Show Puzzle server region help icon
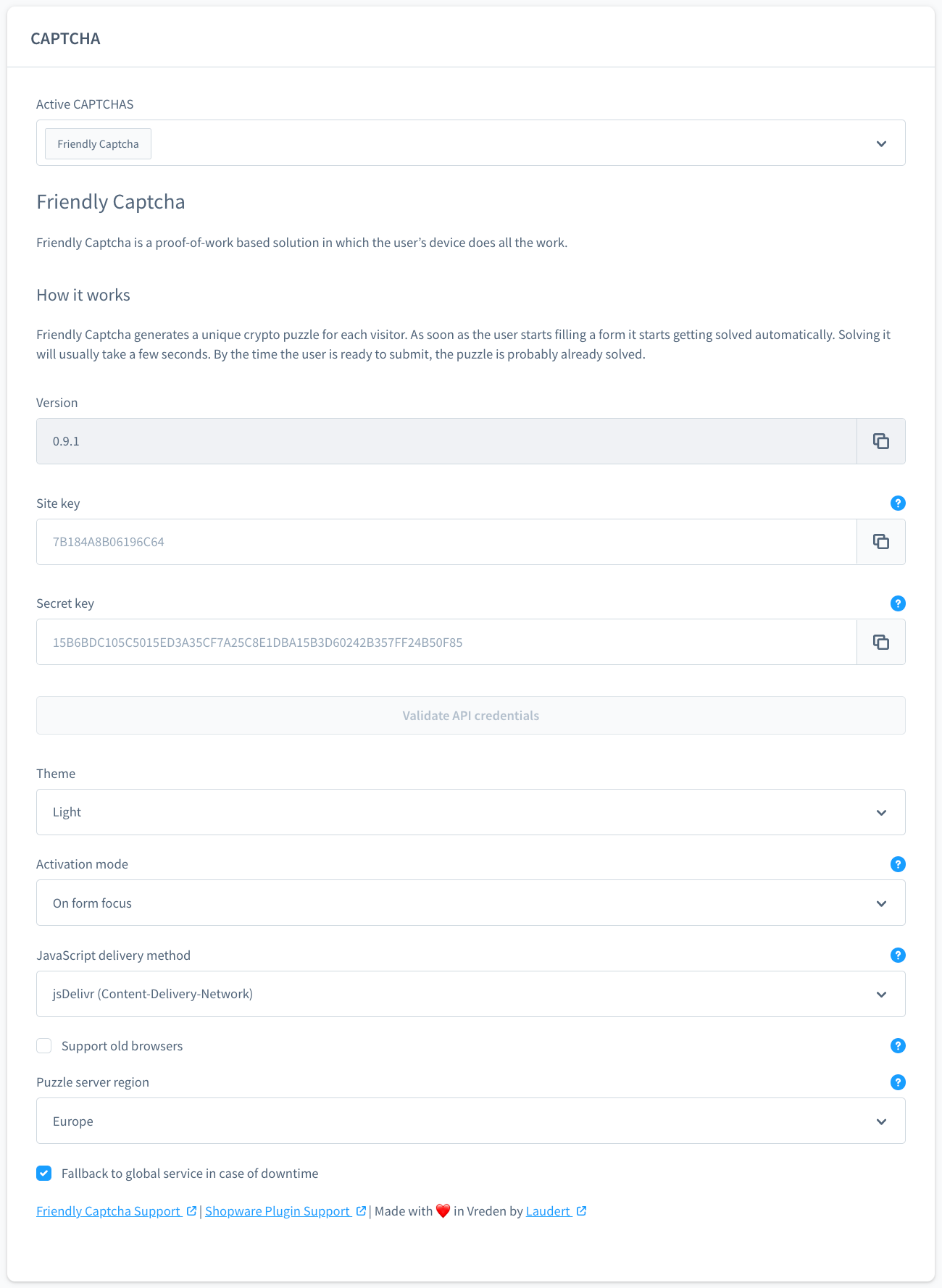 click(x=898, y=1082)
